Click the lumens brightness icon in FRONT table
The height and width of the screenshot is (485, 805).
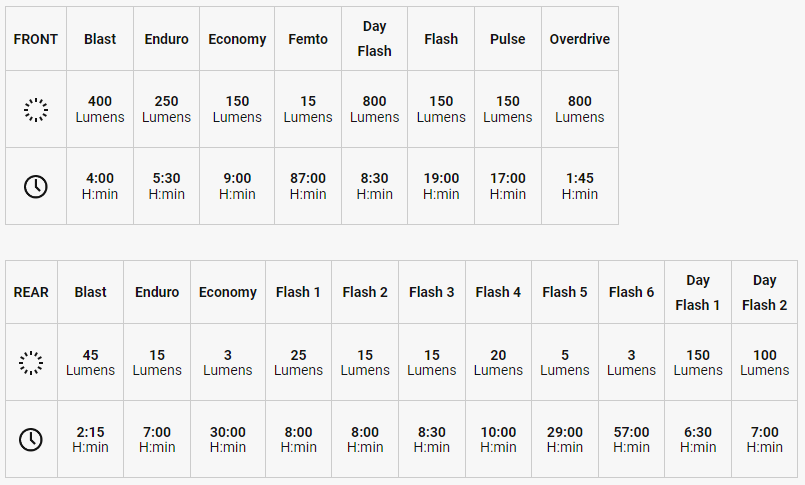(x=36, y=109)
